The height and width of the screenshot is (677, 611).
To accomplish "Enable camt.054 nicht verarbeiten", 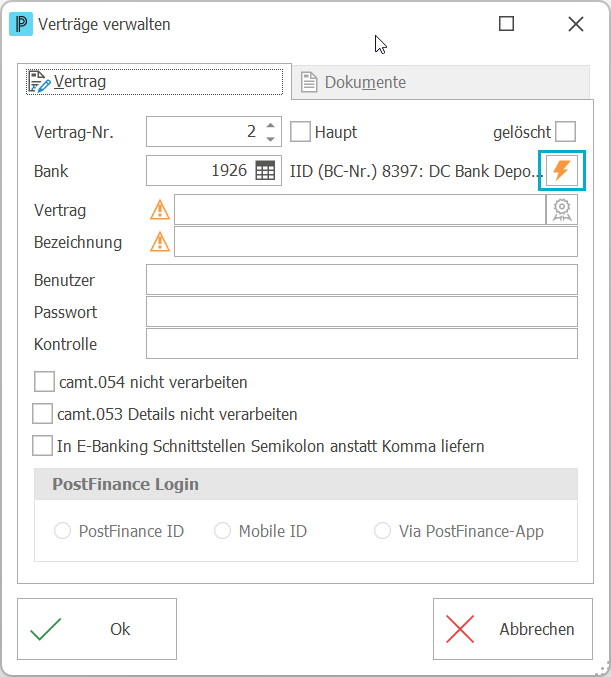I will point(44,381).
